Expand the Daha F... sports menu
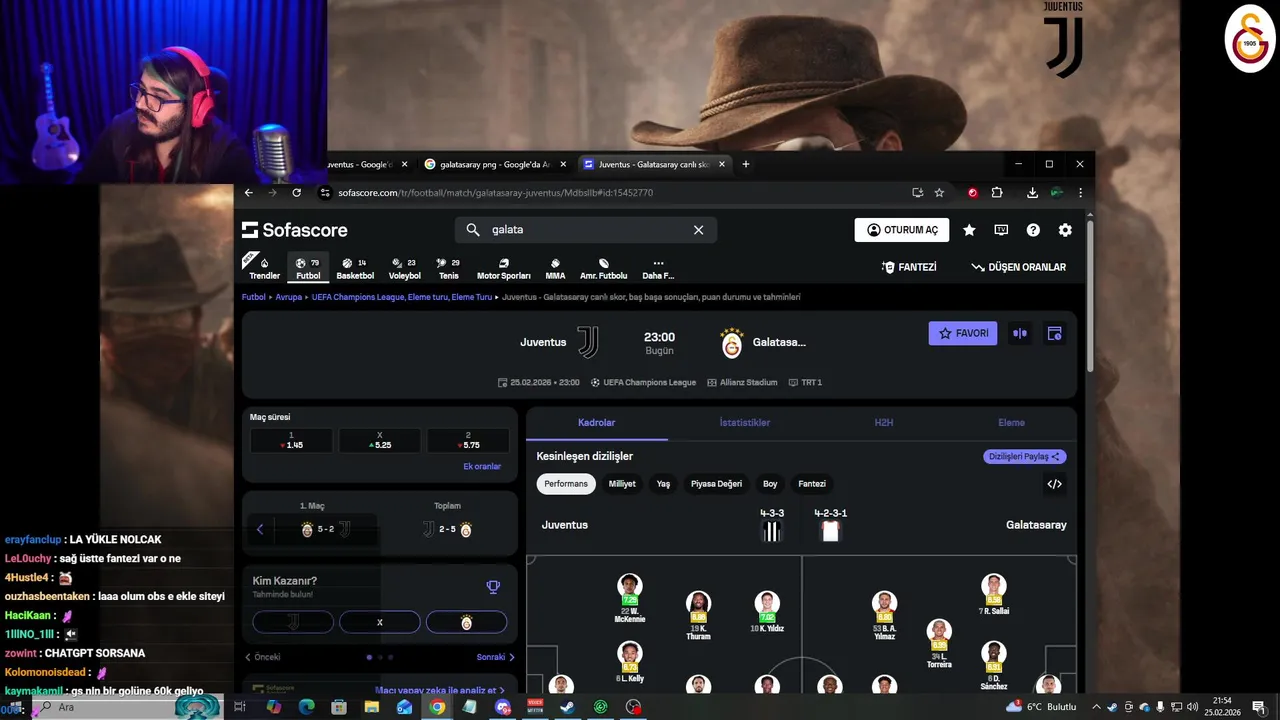Screen dimensions: 1280x720 click(658, 268)
